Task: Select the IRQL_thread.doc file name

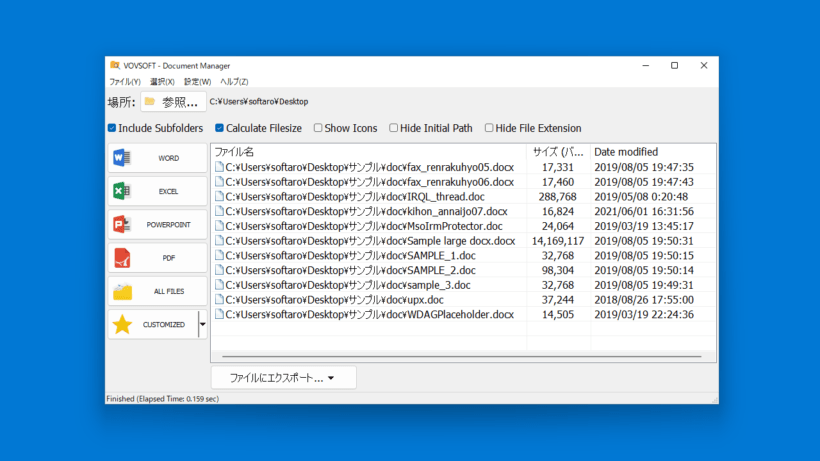Action: tap(355, 197)
